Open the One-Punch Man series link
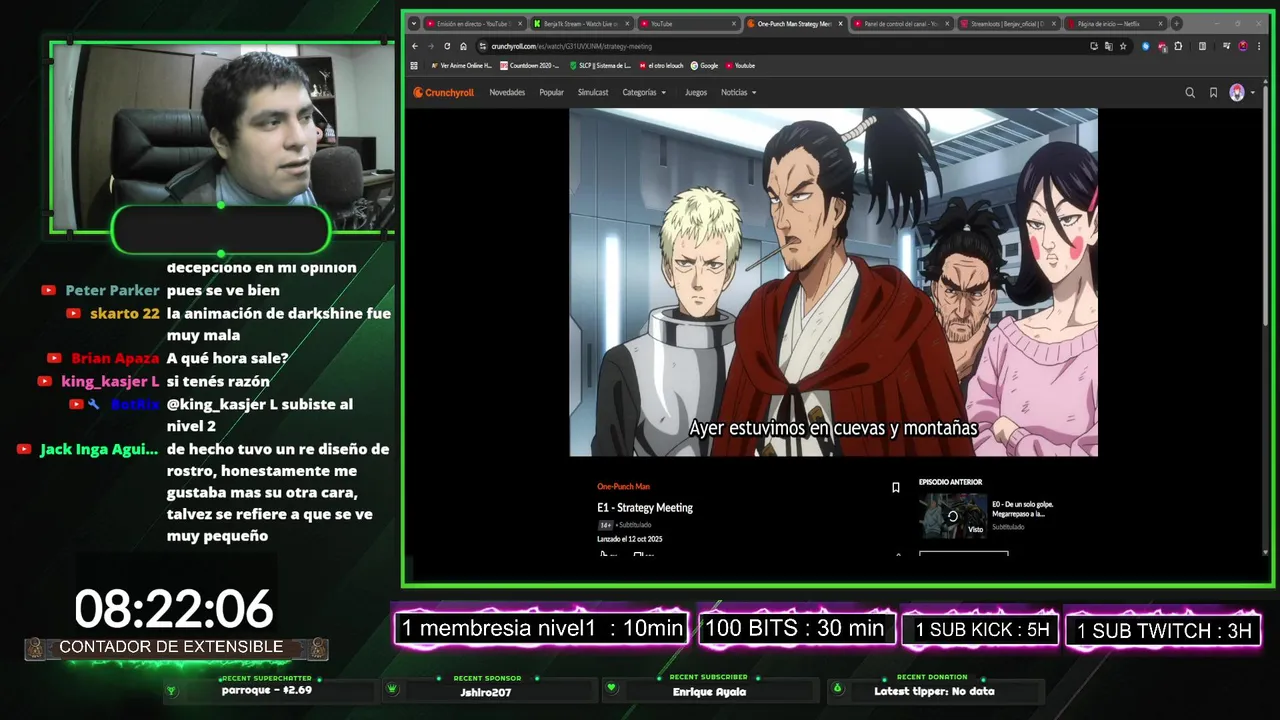The width and height of the screenshot is (1280, 720). click(x=623, y=487)
